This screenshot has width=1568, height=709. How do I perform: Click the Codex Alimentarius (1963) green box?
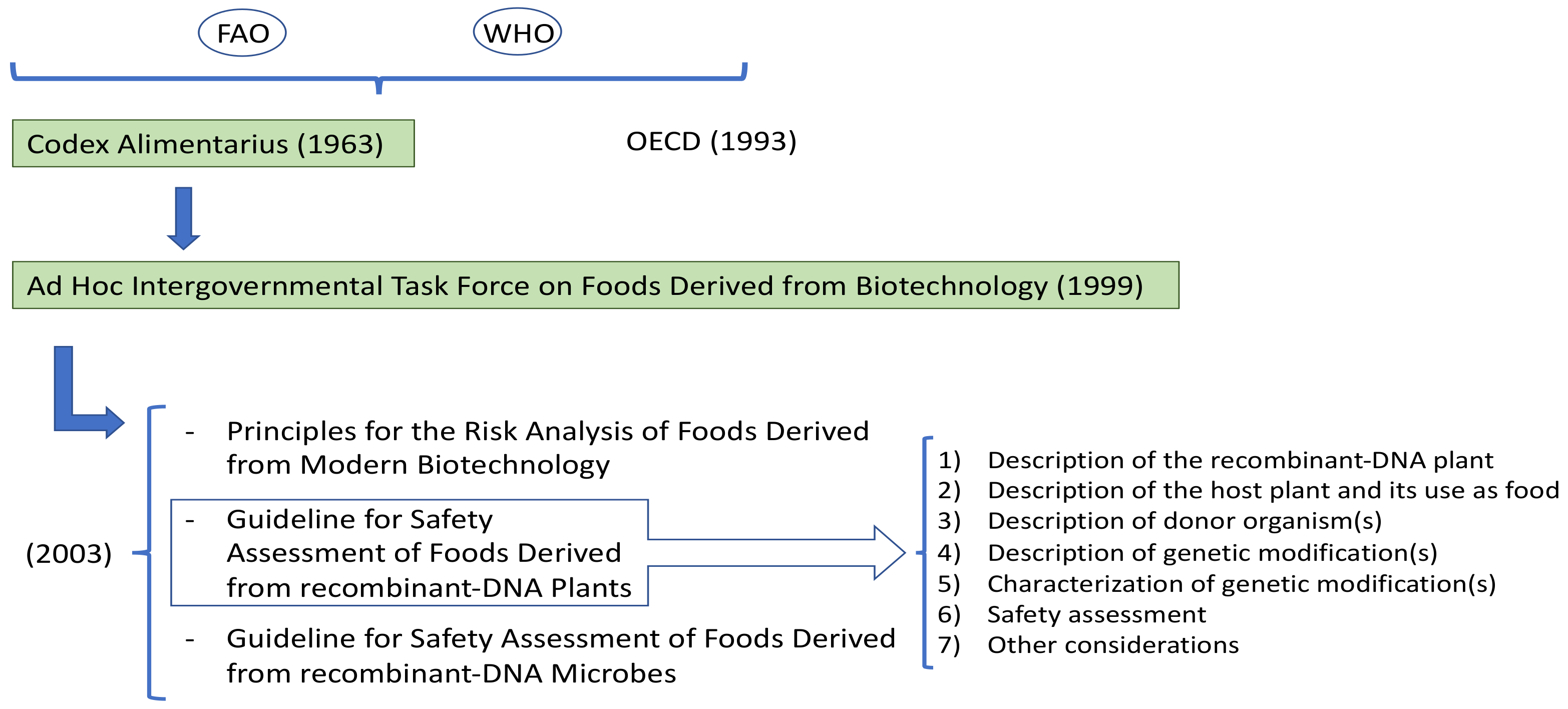coord(213,144)
